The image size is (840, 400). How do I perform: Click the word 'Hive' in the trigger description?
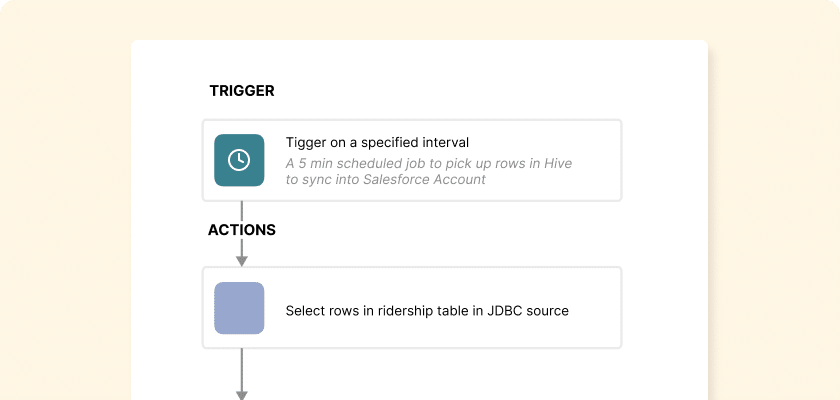(558, 163)
